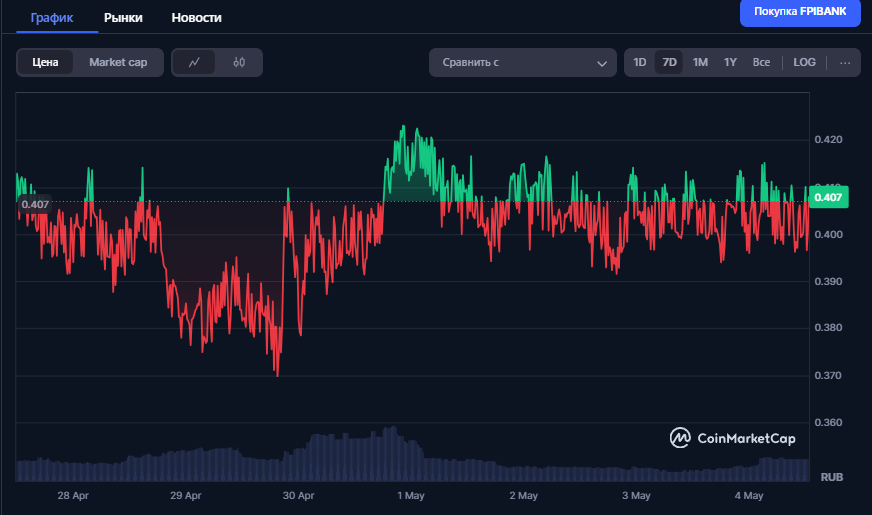Show all-time range with Все

point(761,62)
